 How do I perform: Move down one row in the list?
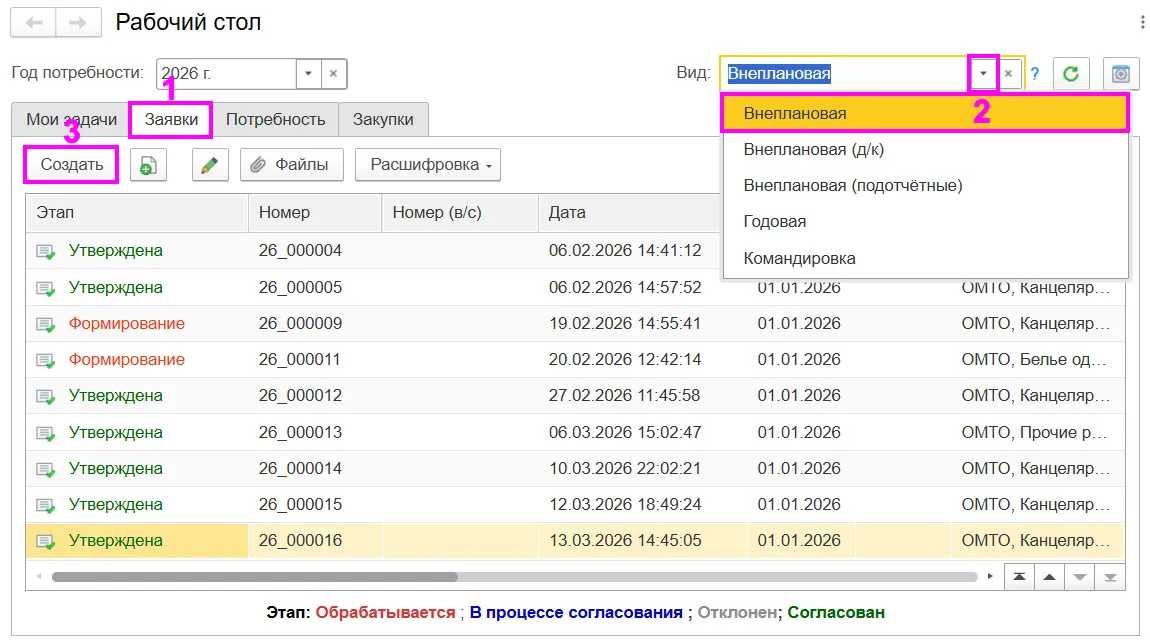1080,577
